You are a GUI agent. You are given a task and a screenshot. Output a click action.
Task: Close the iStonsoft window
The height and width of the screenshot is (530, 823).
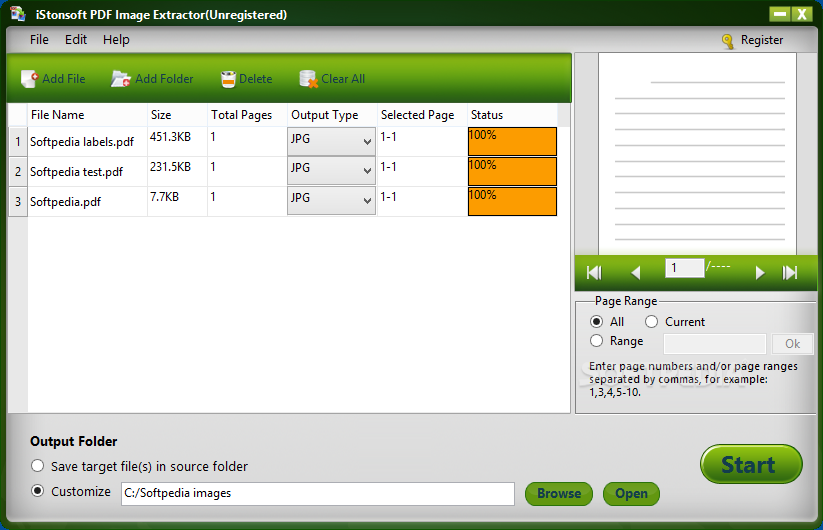pos(802,14)
